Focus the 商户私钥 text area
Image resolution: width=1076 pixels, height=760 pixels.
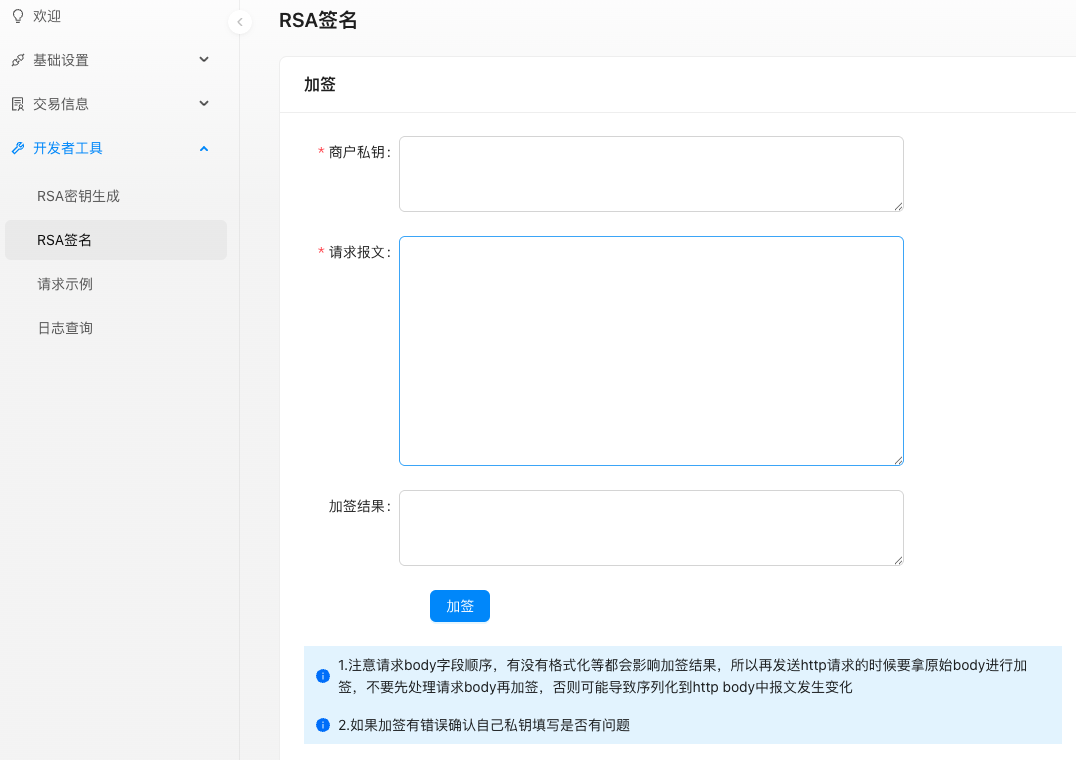(x=650, y=174)
